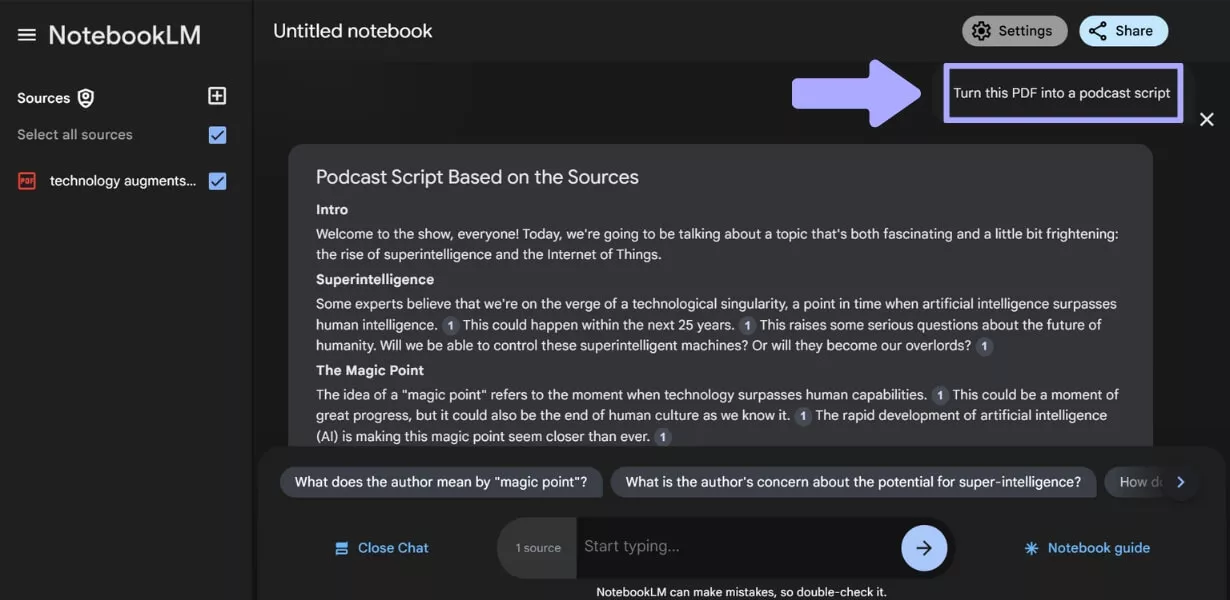Select the question about super-intelligence concerns
1230x600 pixels.
(x=852, y=481)
